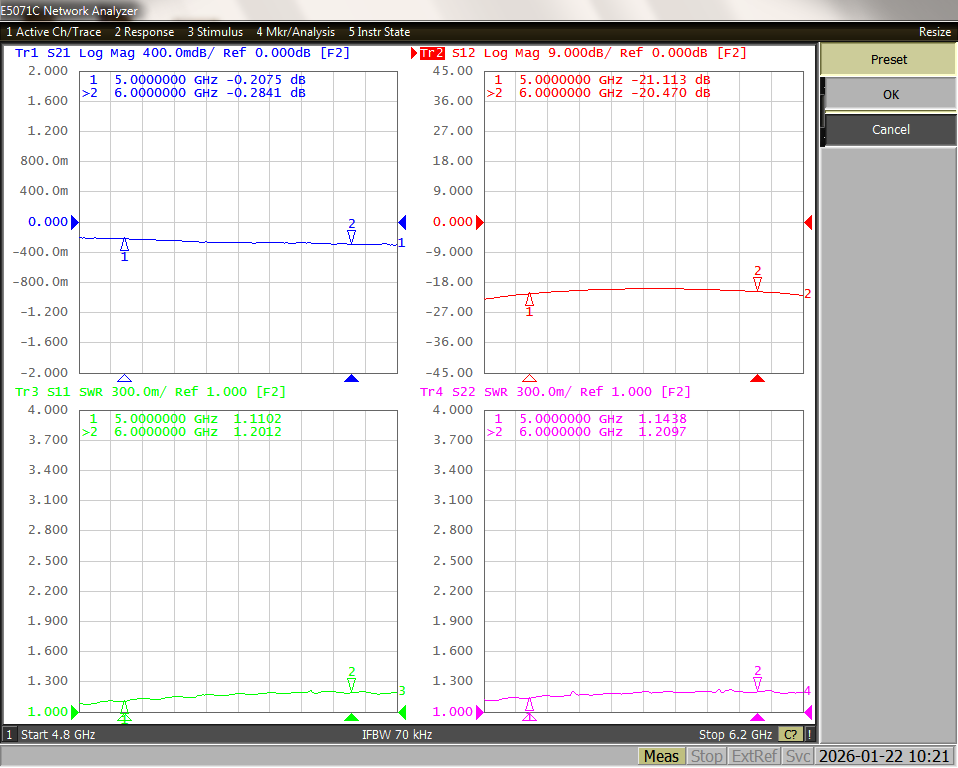Click the Stop 6.2 GHz value
The width and height of the screenshot is (958, 768).
pos(736,734)
